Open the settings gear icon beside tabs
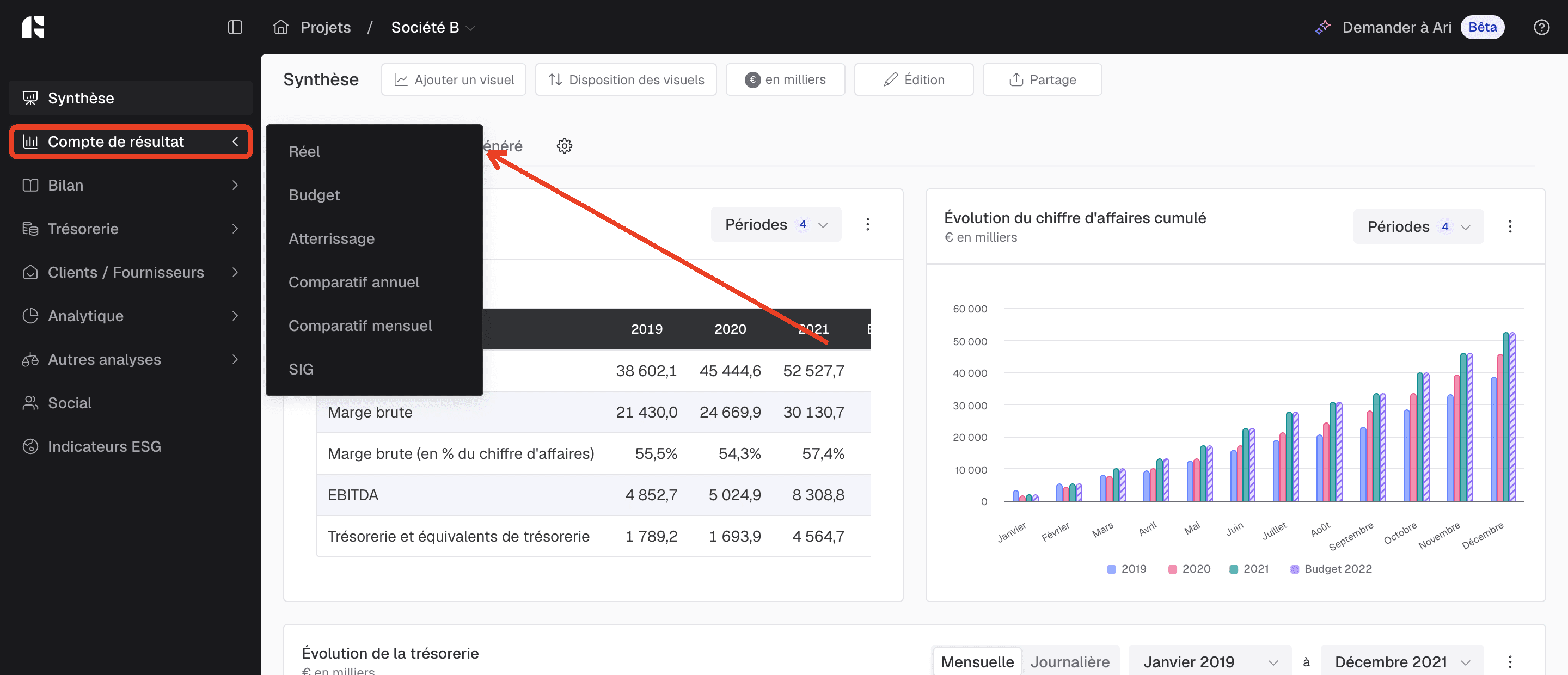 (564, 146)
